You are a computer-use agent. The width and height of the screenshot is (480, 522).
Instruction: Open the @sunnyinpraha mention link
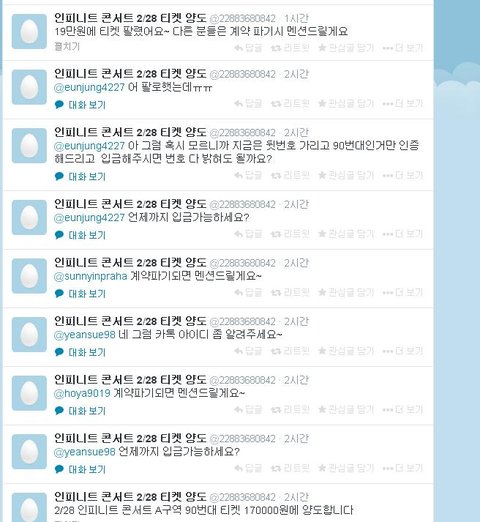[90, 276]
